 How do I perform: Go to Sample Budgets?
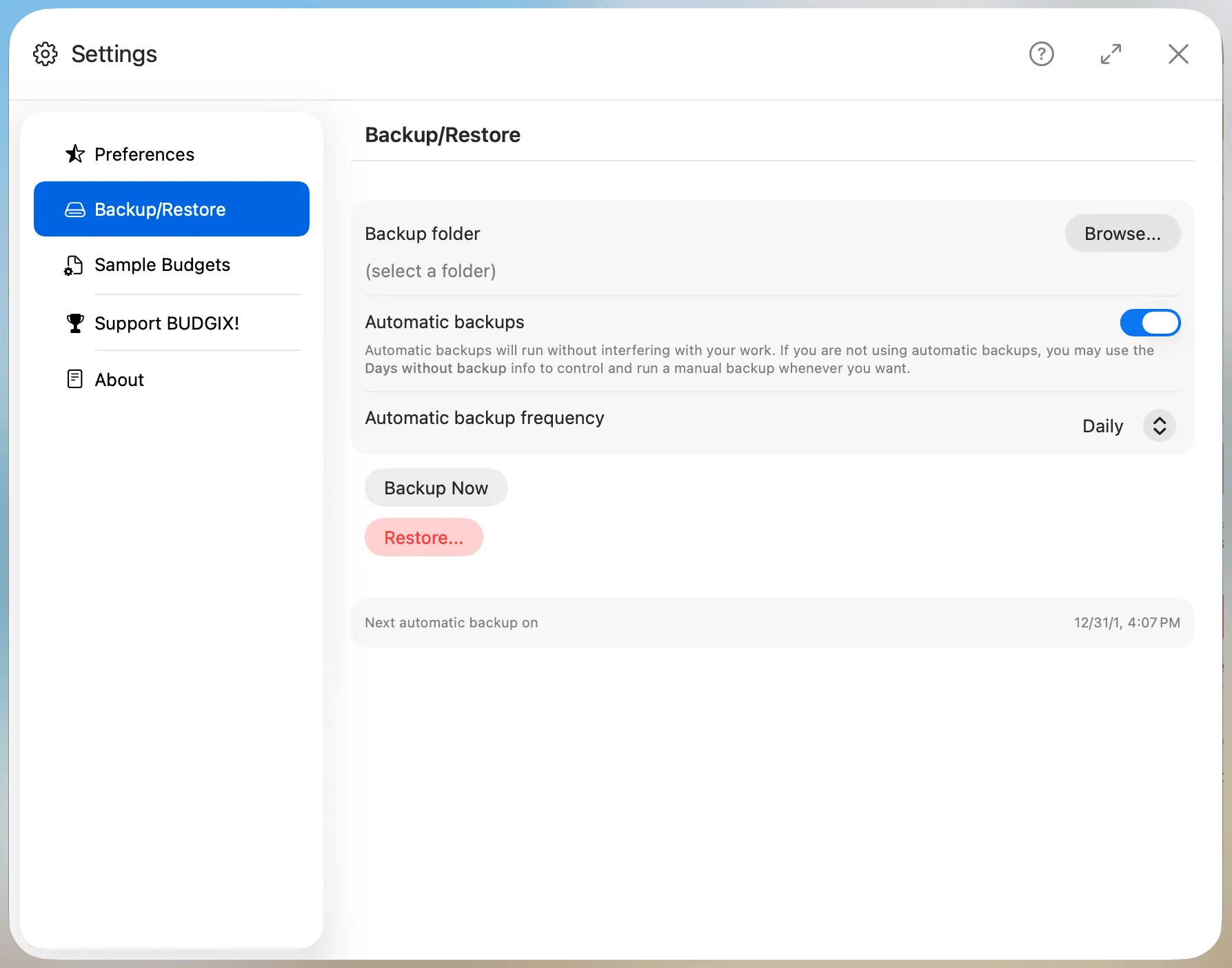(x=172, y=265)
